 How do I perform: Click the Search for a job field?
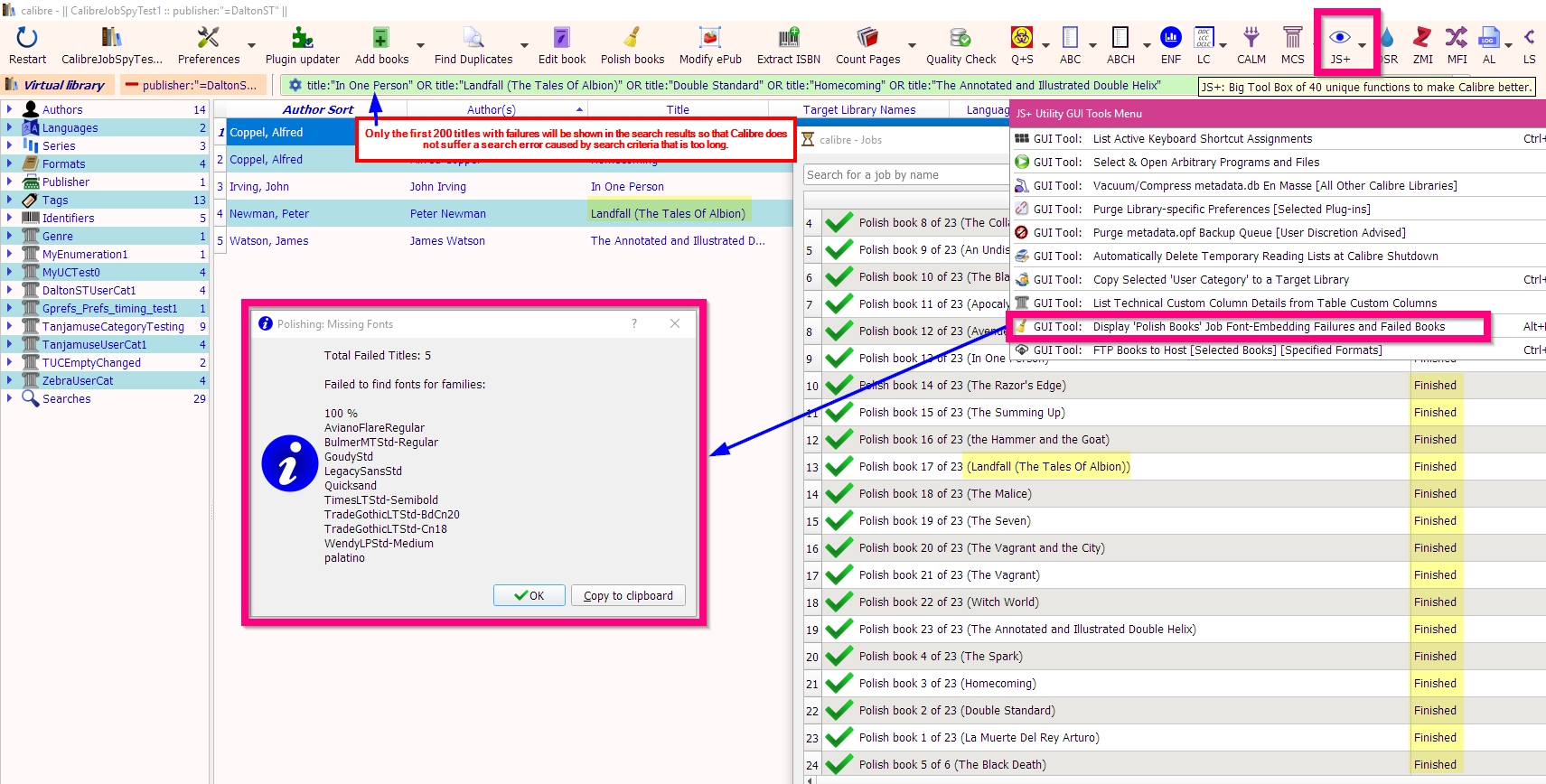(x=905, y=174)
